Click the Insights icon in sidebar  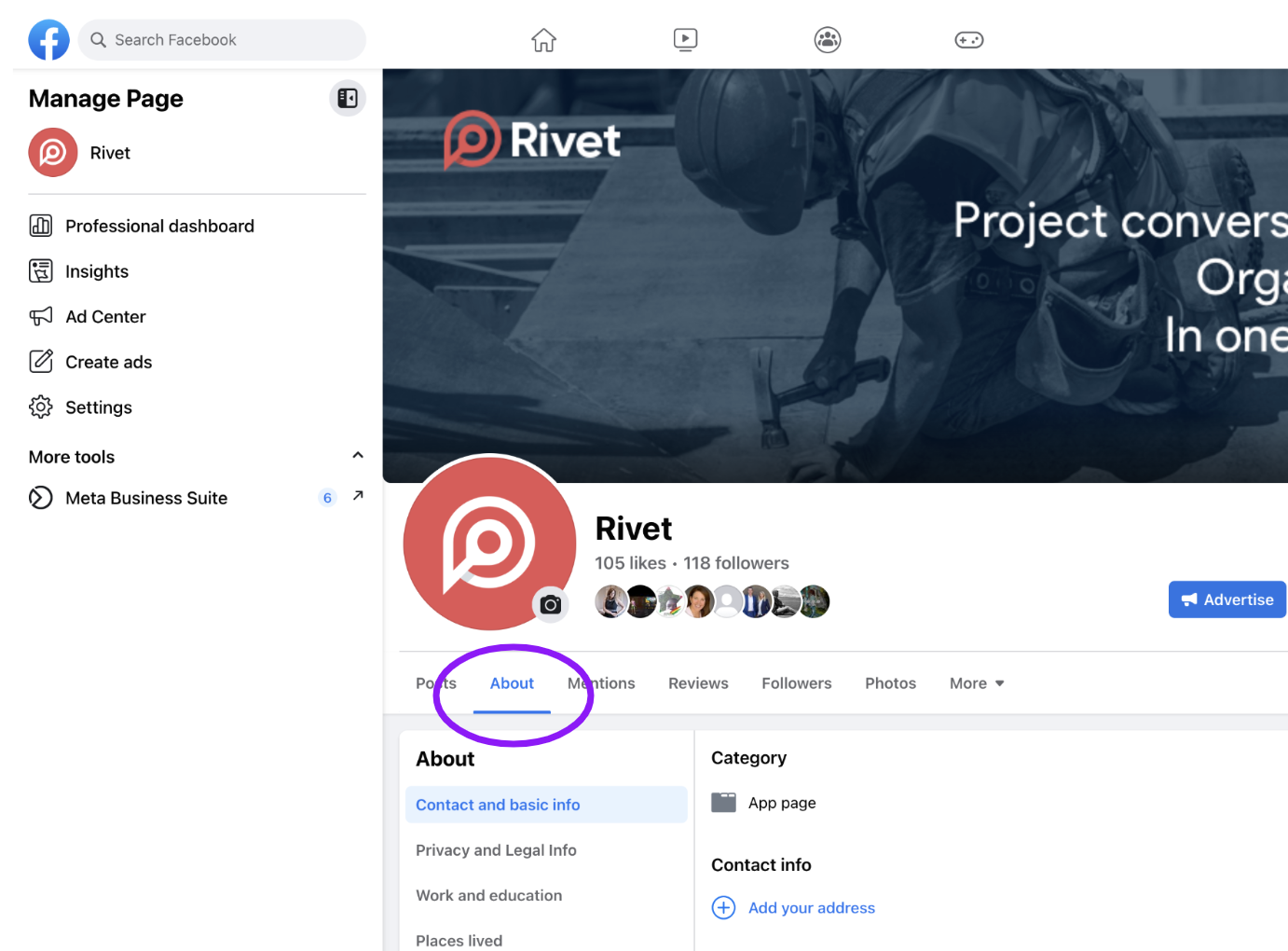pyautogui.click(x=41, y=271)
